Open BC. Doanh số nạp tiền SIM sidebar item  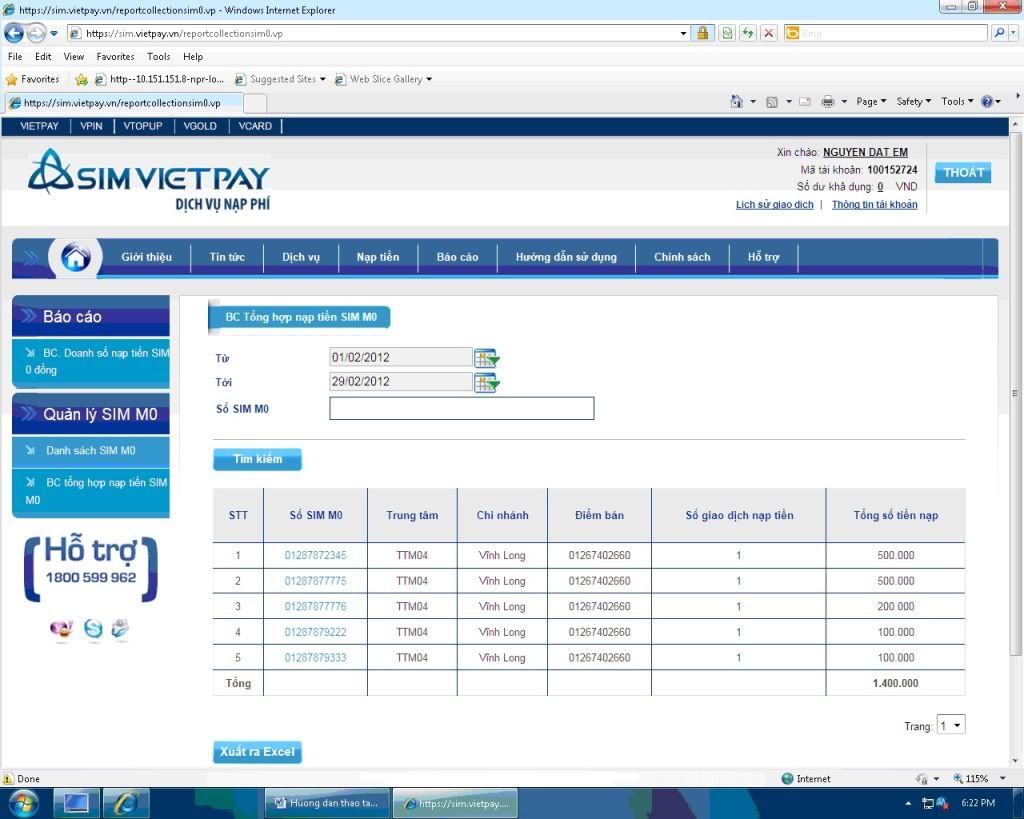(x=91, y=362)
